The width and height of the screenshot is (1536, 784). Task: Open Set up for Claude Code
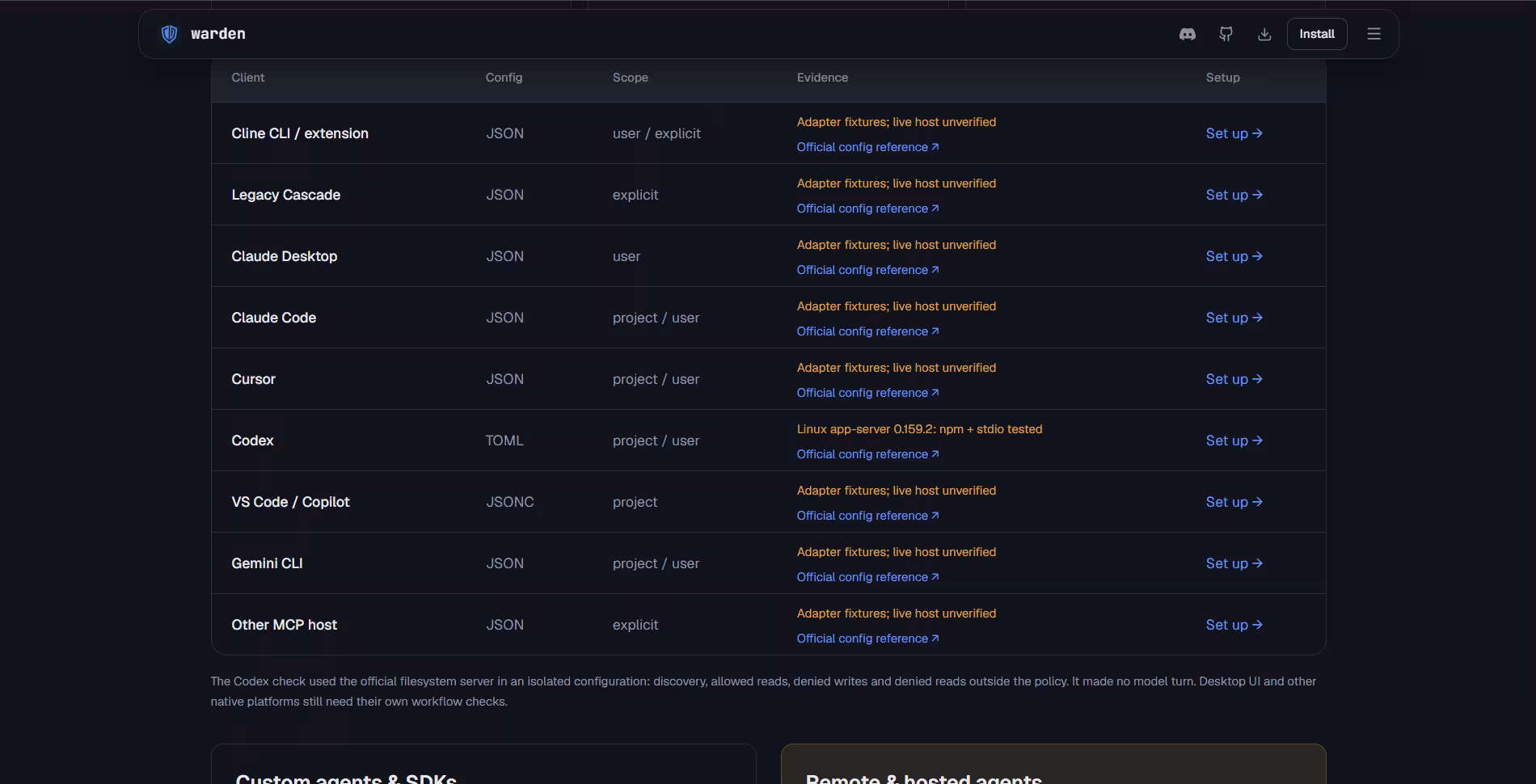pos(1234,318)
